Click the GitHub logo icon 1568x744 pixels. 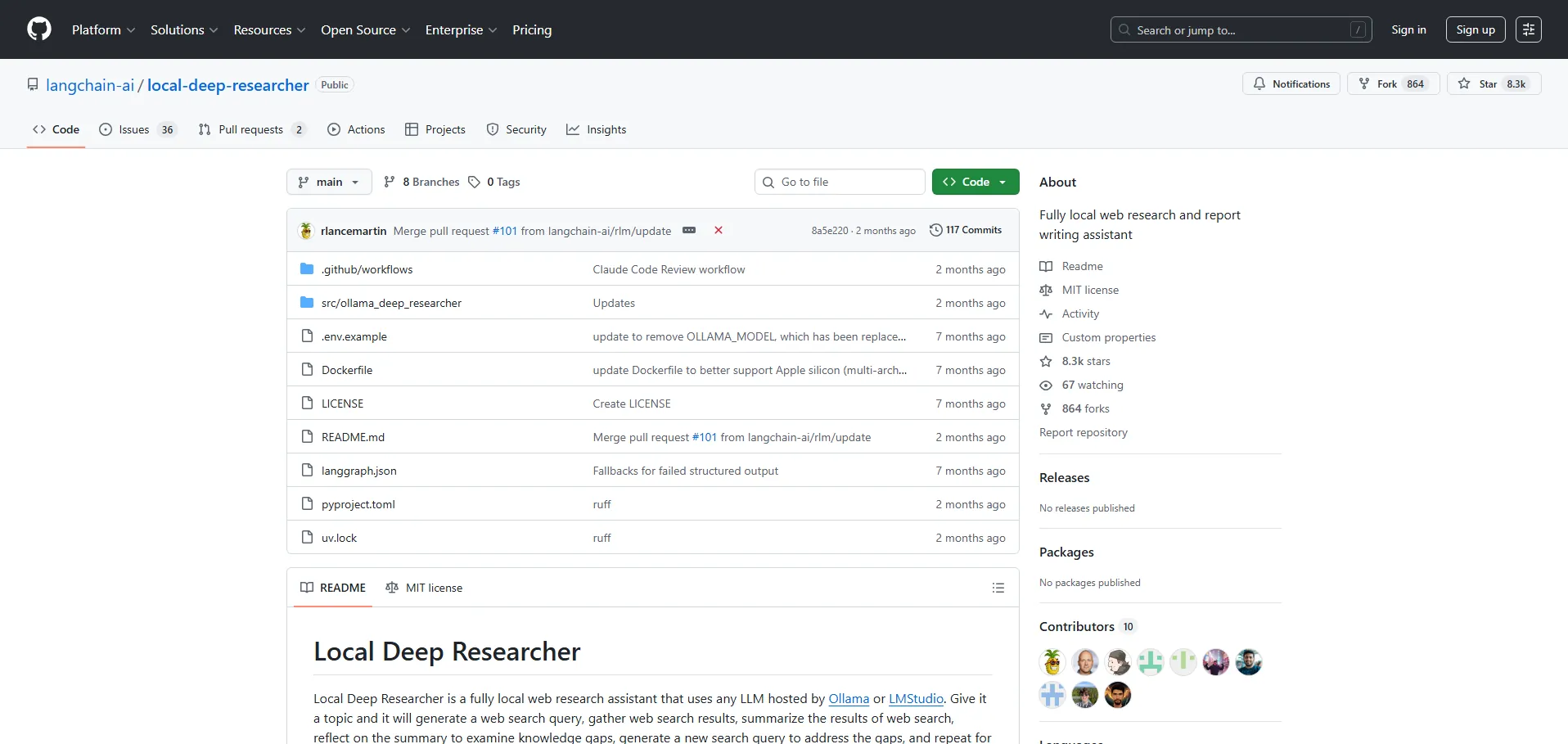pos(39,29)
